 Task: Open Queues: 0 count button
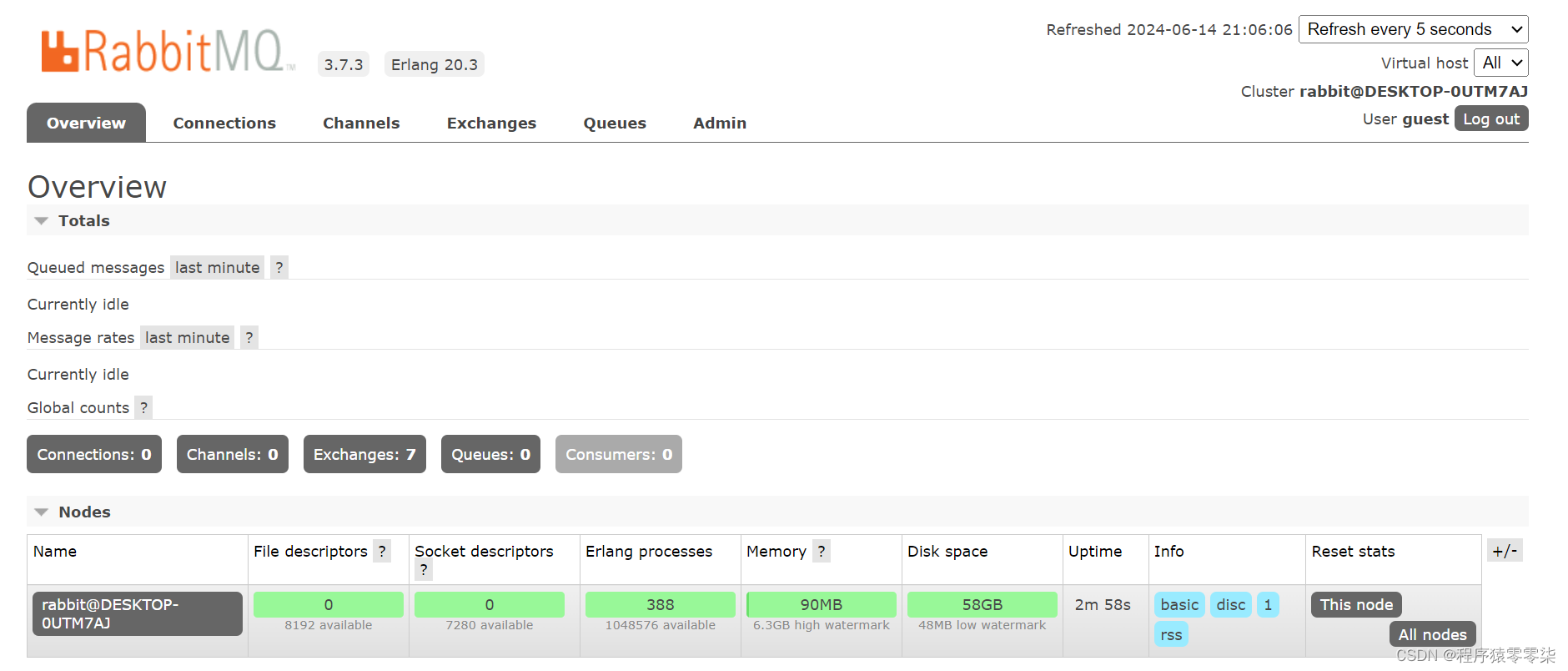click(490, 454)
